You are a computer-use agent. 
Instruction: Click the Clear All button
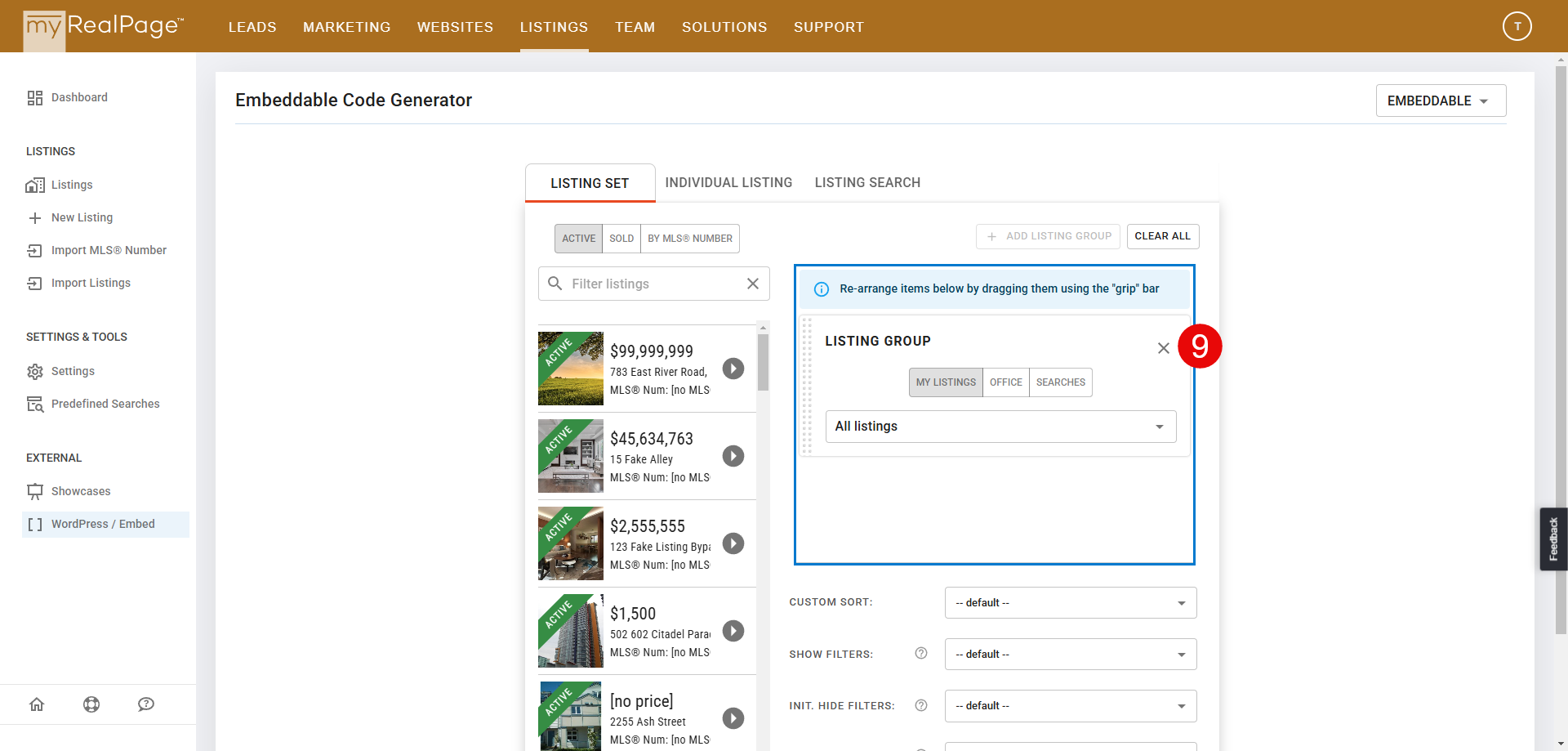tap(1163, 236)
